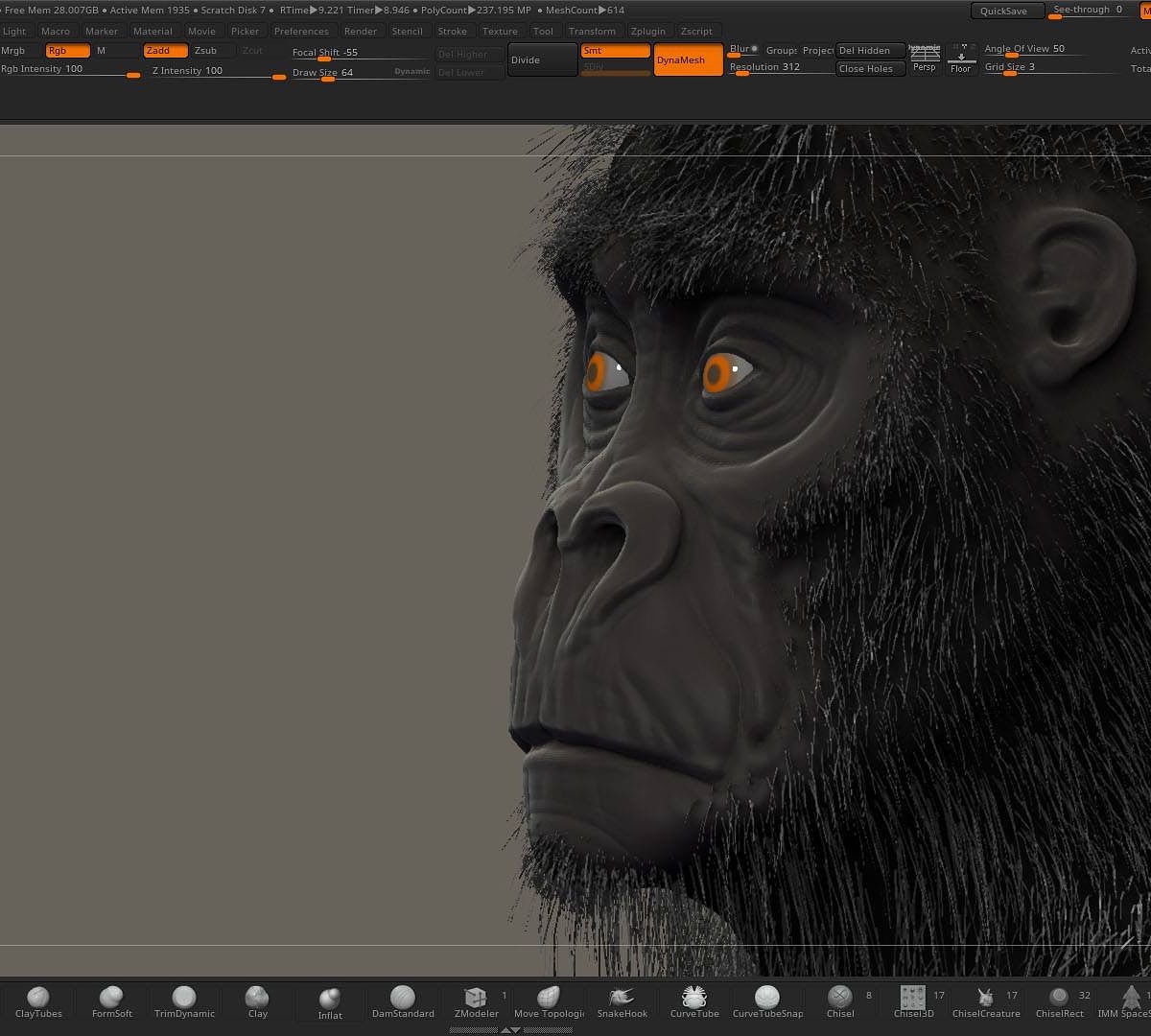Toggle DynaMesh Project option
Viewport: 1151px width, 1036px height.
pyautogui.click(x=818, y=51)
